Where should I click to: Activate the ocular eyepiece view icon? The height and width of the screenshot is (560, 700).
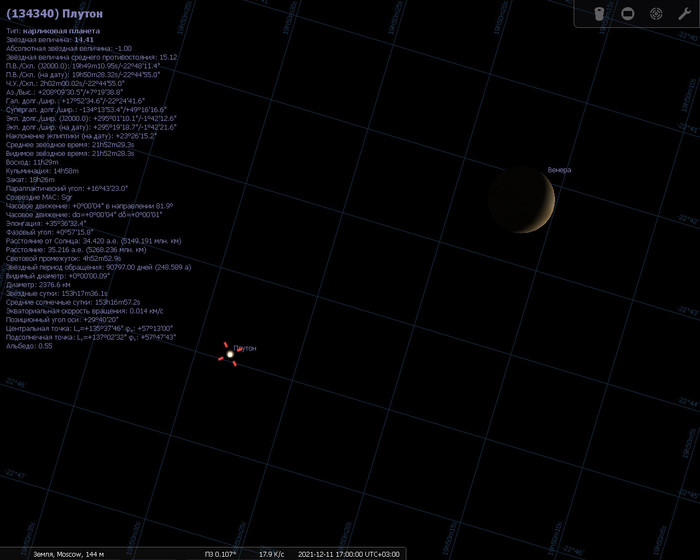(600, 14)
